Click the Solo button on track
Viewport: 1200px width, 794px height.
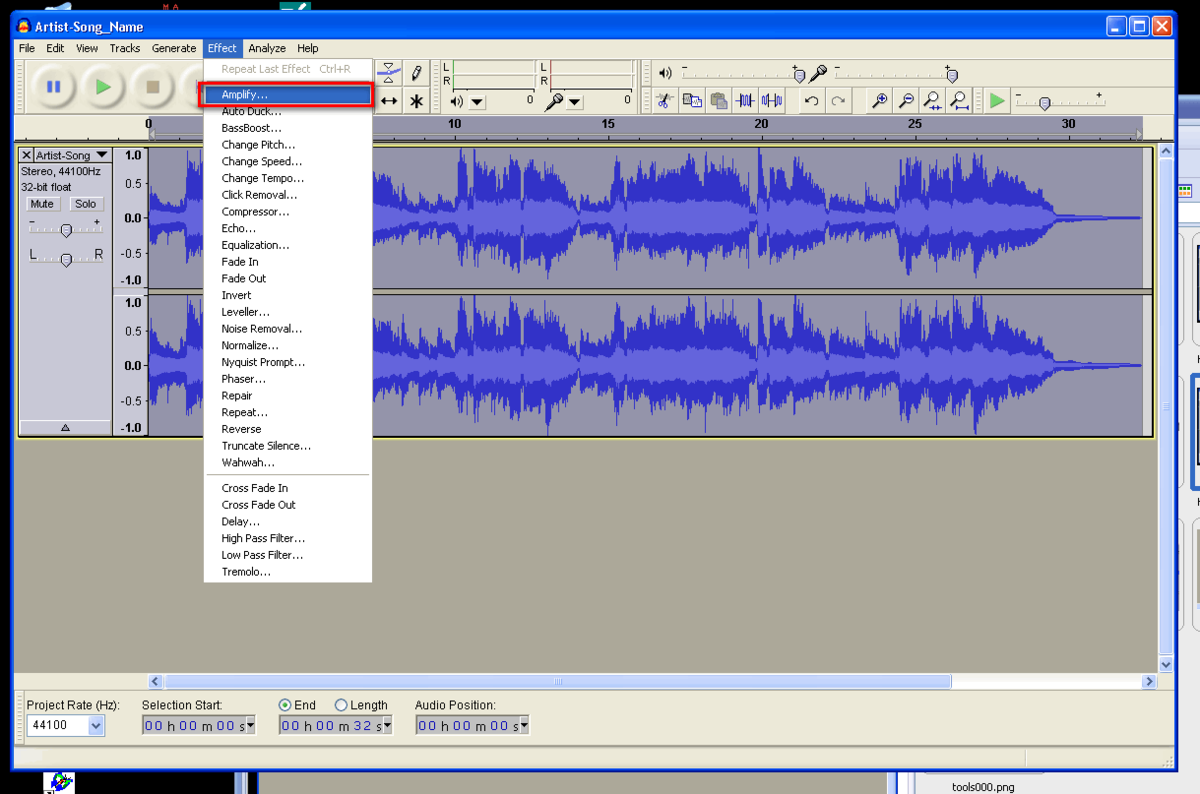pos(86,204)
